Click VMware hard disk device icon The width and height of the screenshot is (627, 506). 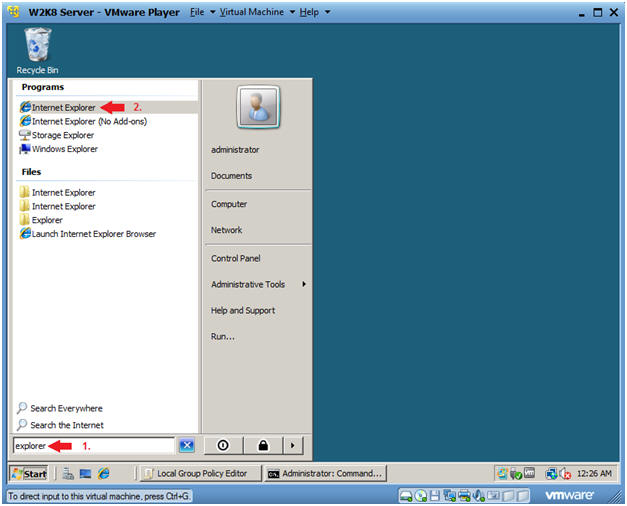click(x=406, y=496)
